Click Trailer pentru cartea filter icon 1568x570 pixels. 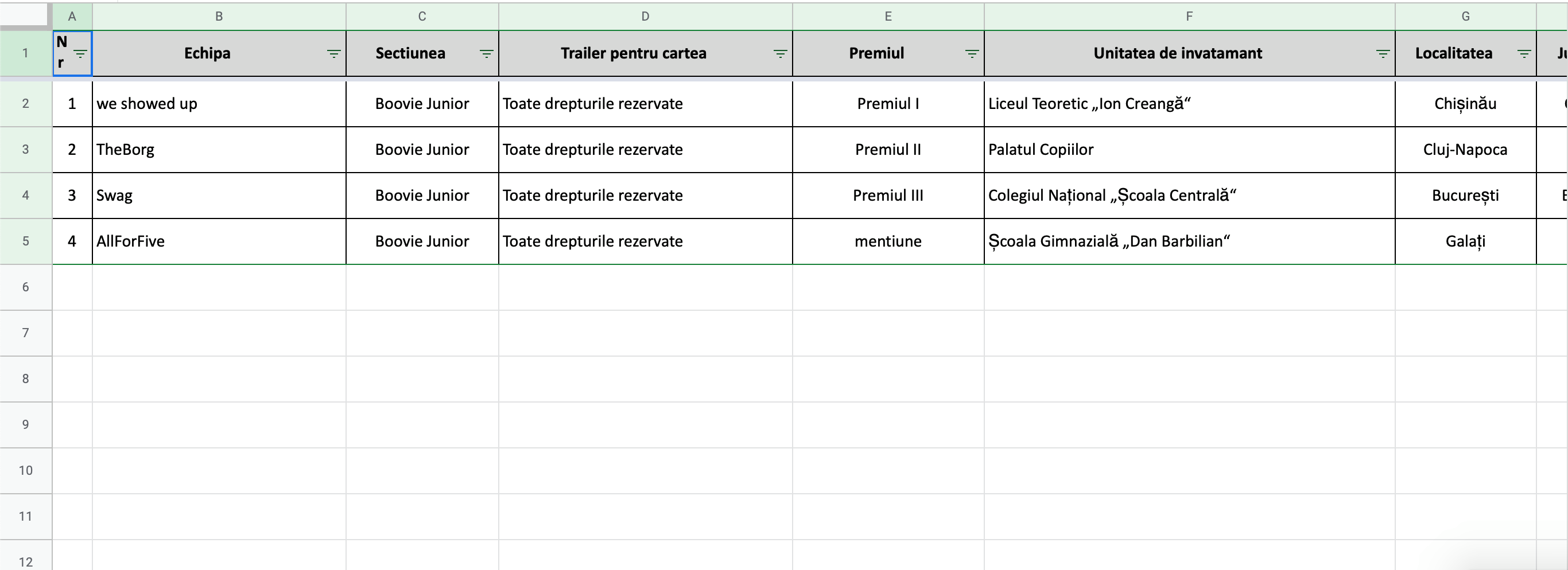(x=780, y=53)
